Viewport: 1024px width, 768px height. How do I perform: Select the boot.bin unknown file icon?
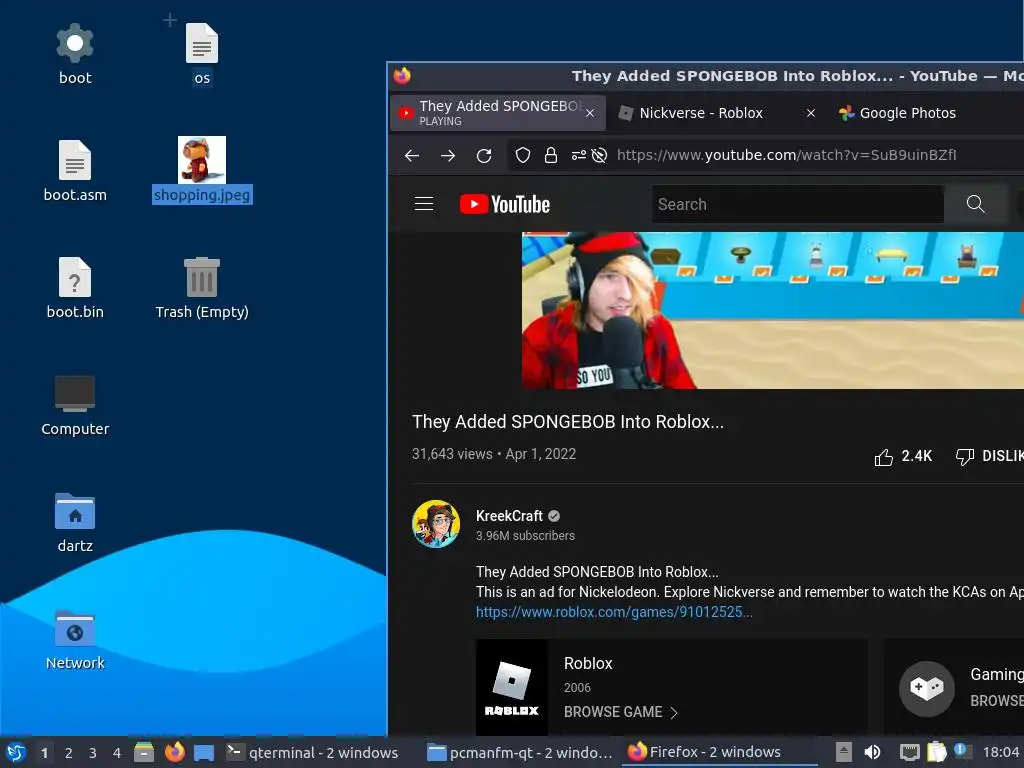(x=75, y=277)
